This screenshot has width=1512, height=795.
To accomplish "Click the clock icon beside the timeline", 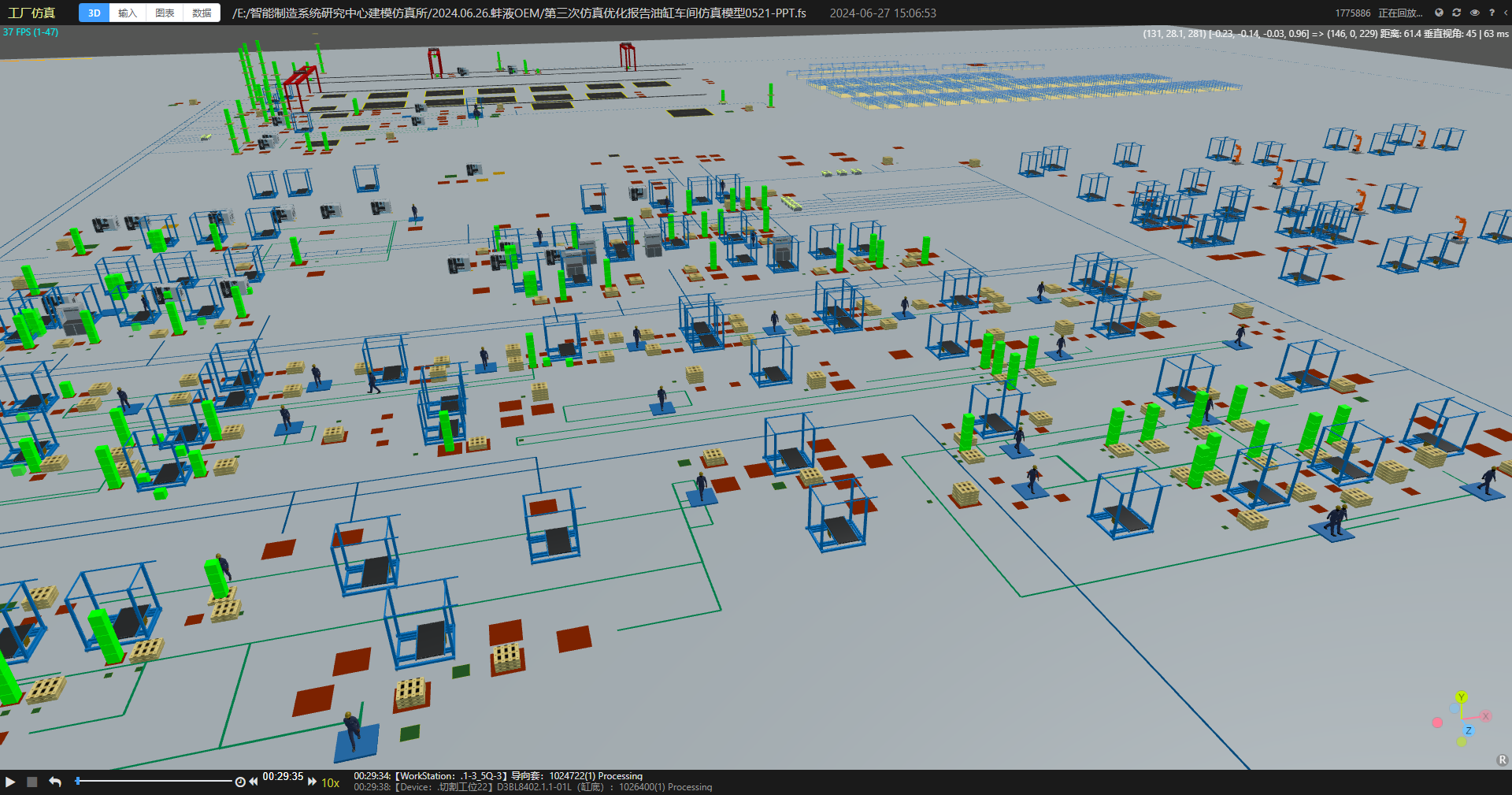I will coord(240,782).
